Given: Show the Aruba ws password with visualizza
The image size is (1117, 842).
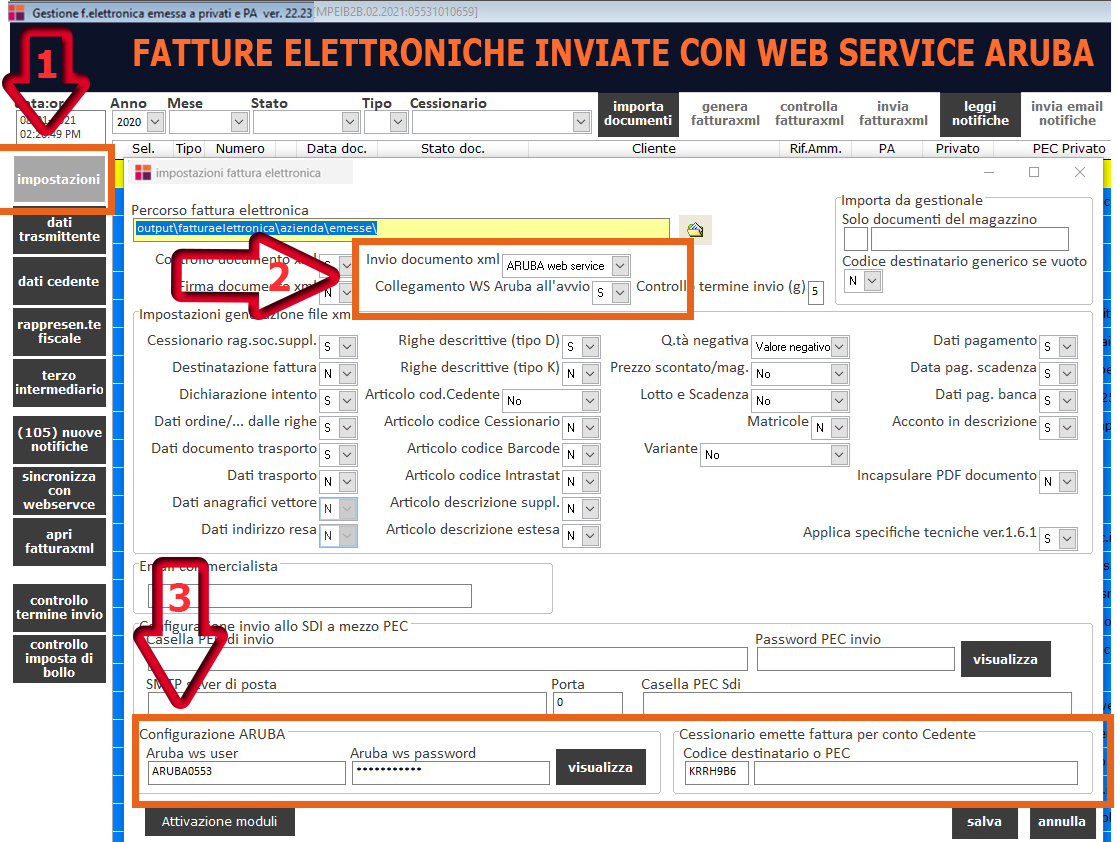Looking at the screenshot, I should pyautogui.click(x=601, y=767).
